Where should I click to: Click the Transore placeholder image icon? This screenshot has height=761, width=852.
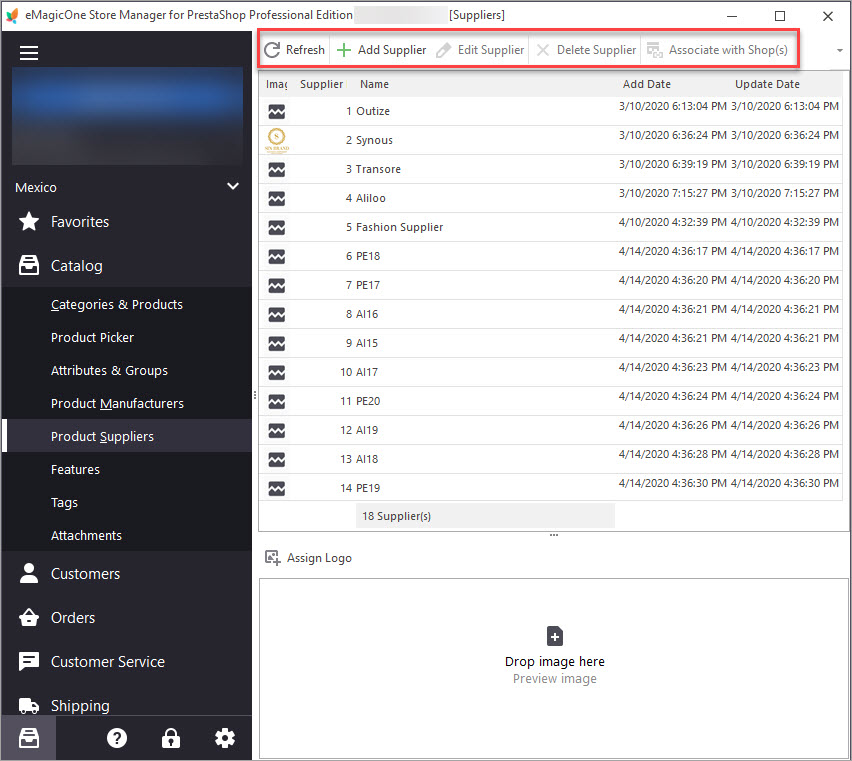pyautogui.click(x=277, y=169)
